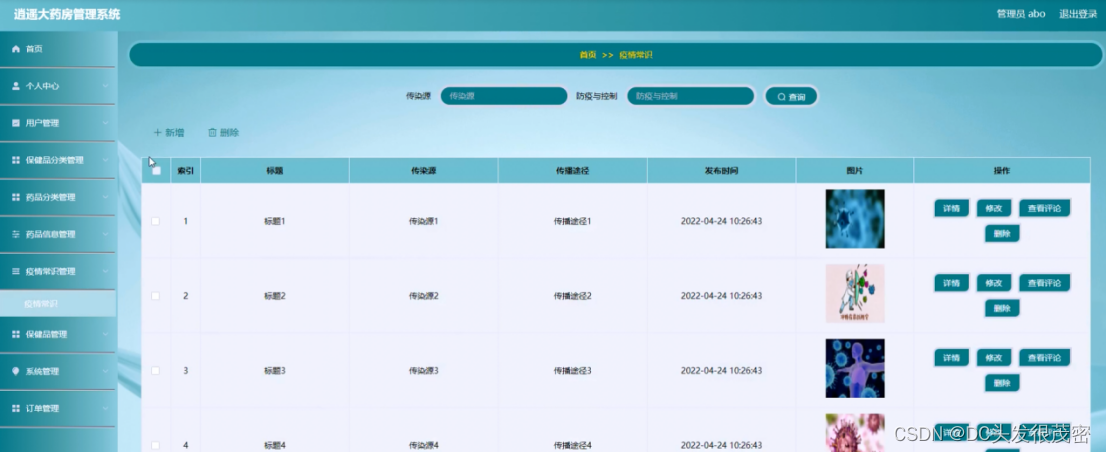Click the sliders icon for 药品信息管理

pyautogui.click(x=16, y=234)
